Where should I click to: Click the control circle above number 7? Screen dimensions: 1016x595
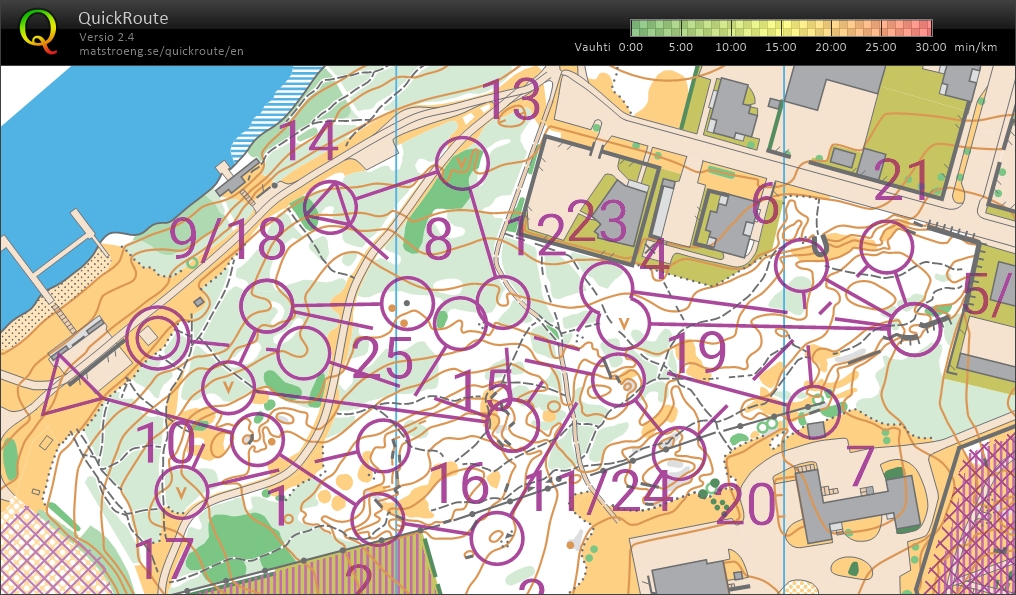tap(813, 412)
